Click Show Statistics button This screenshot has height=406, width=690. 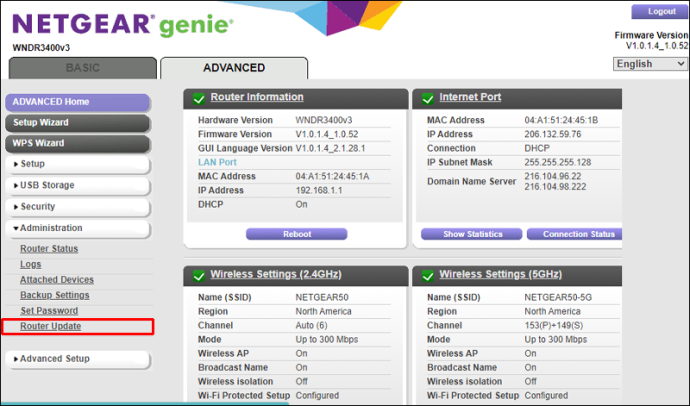472,234
